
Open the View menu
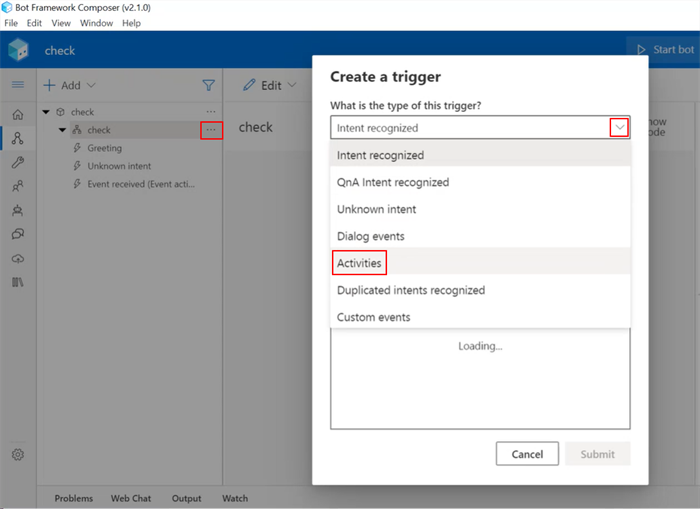[61, 23]
